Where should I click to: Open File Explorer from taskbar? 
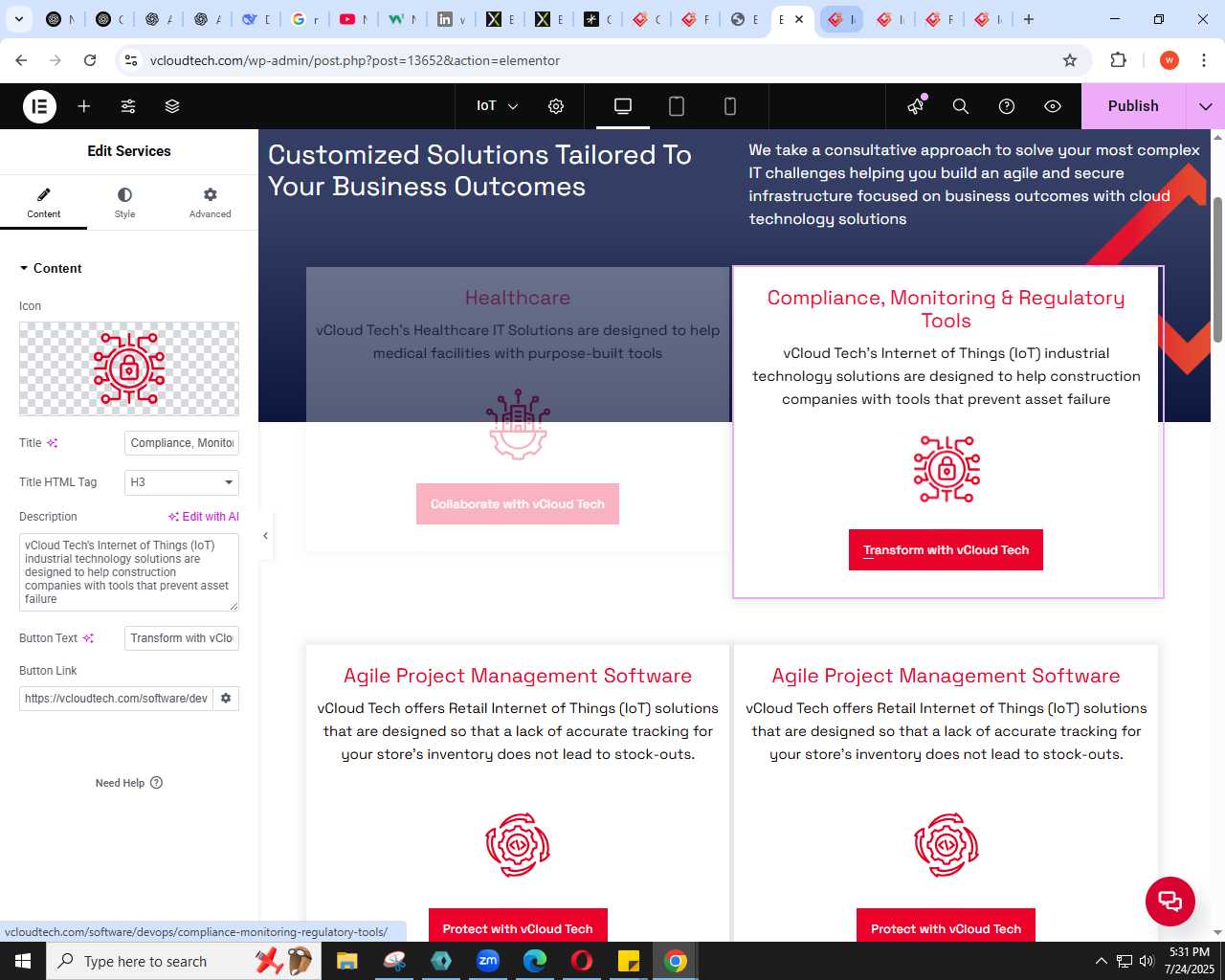(x=346, y=961)
